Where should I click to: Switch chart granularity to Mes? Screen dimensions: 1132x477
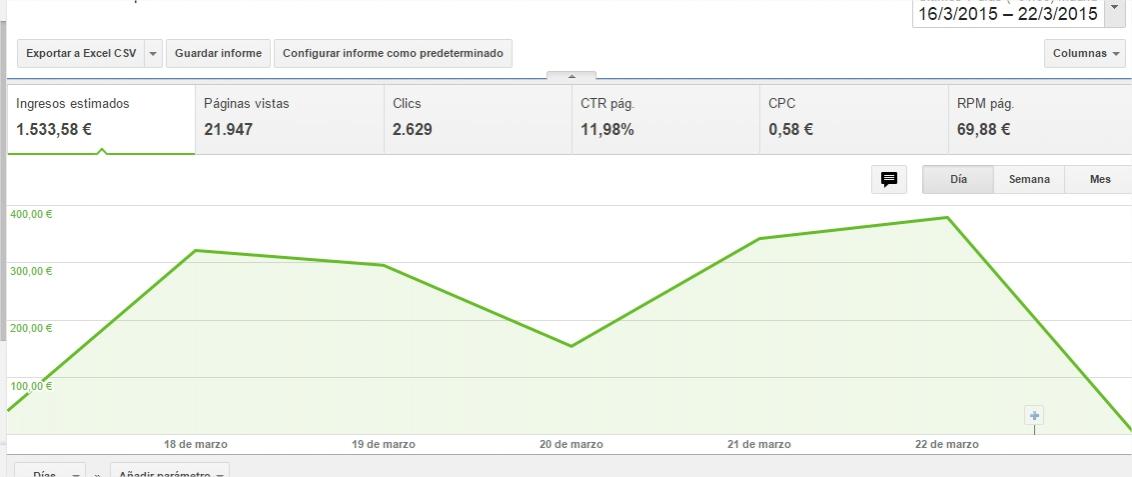click(1100, 180)
